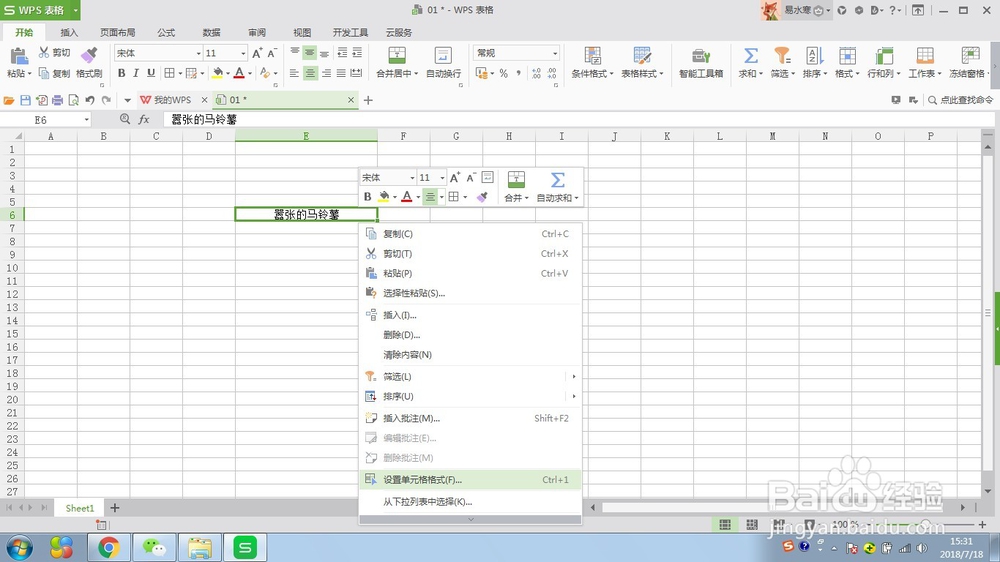Choose 清除内容(N) in context menu

tap(471, 355)
